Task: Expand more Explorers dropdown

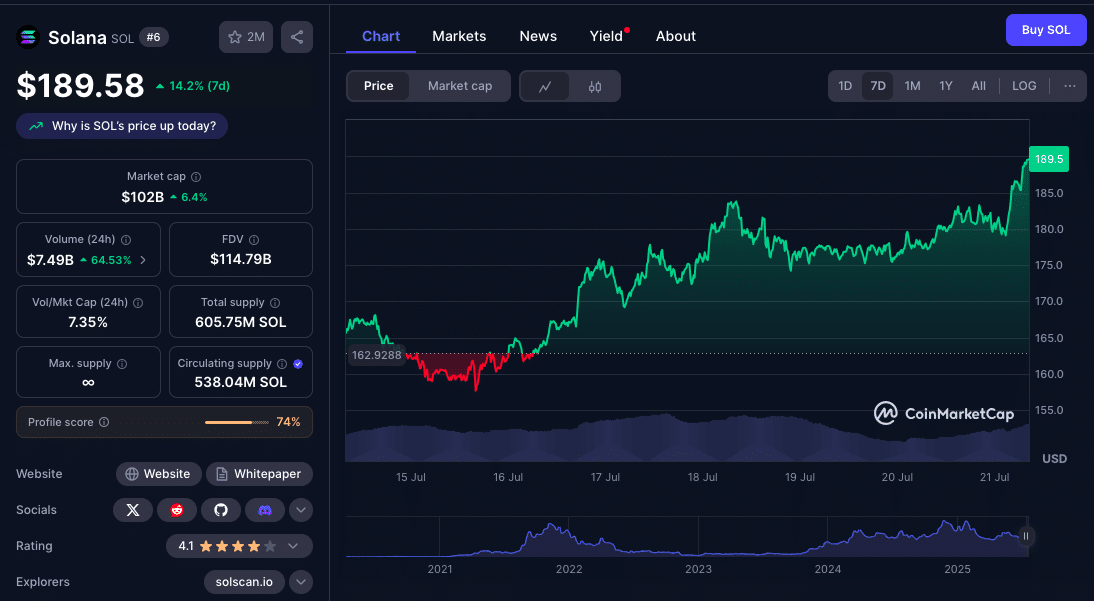Action: pos(301,582)
